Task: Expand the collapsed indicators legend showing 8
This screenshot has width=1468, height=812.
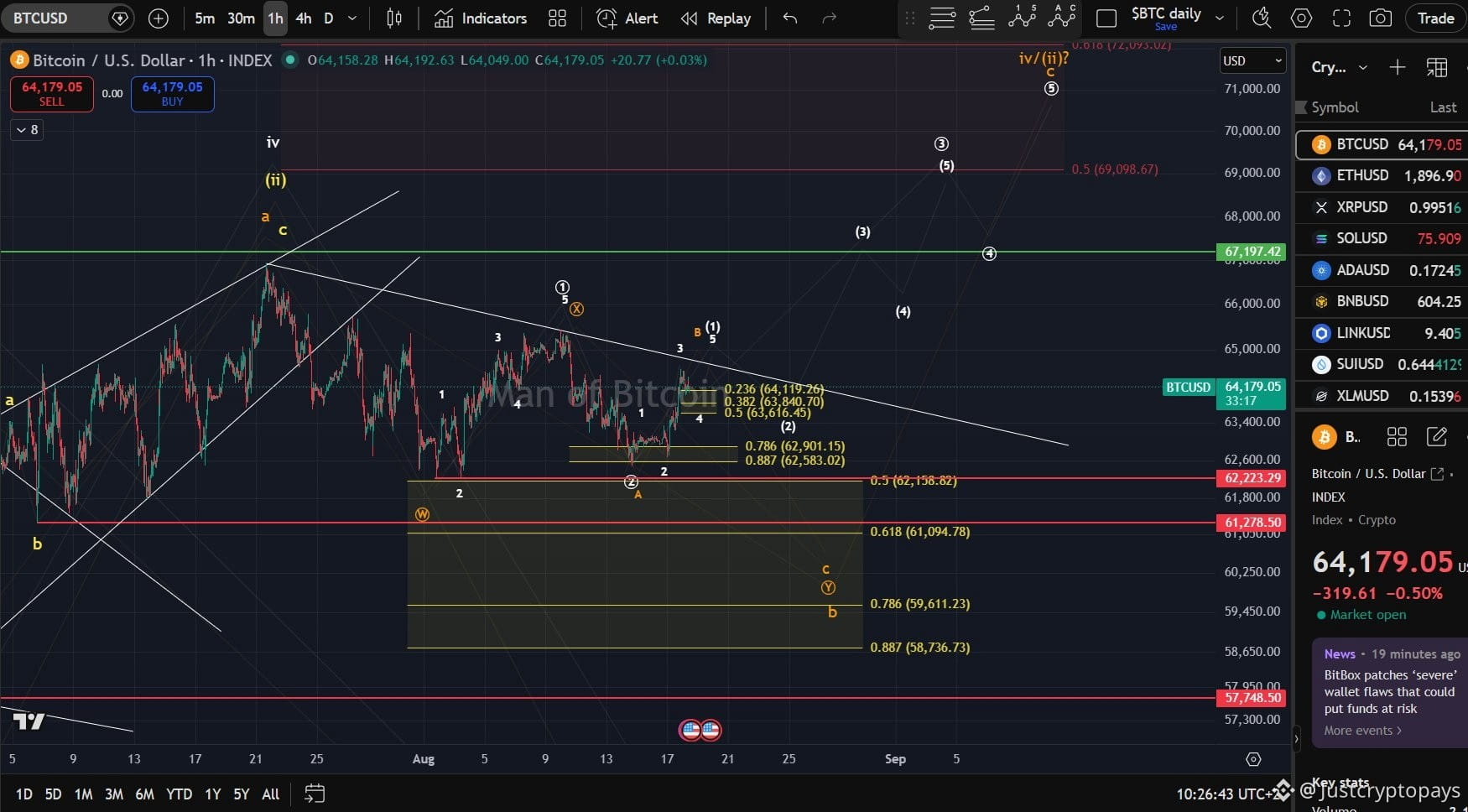Action: click(27, 129)
